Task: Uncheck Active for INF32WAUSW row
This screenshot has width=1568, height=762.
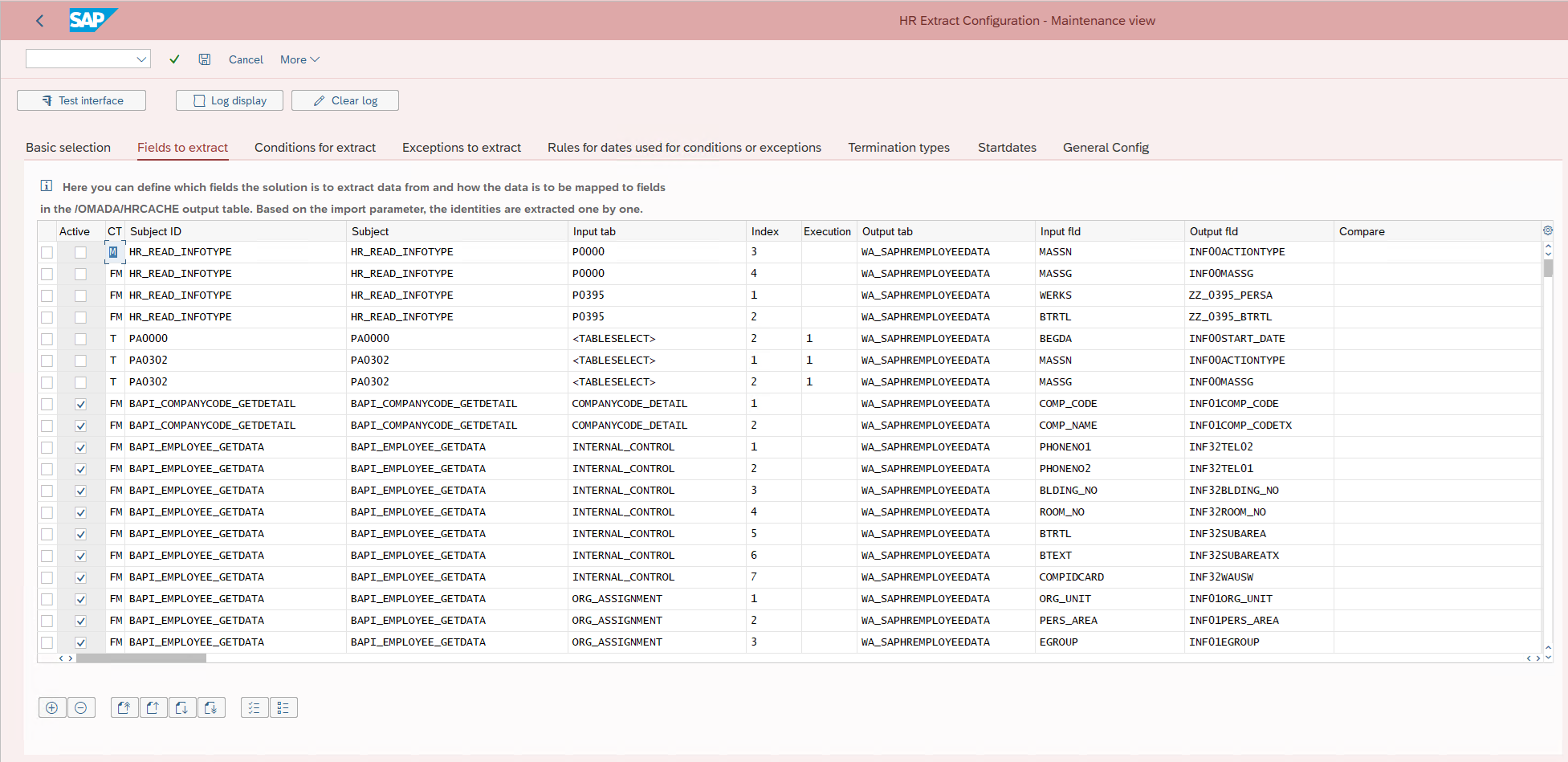Action: click(x=80, y=577)
